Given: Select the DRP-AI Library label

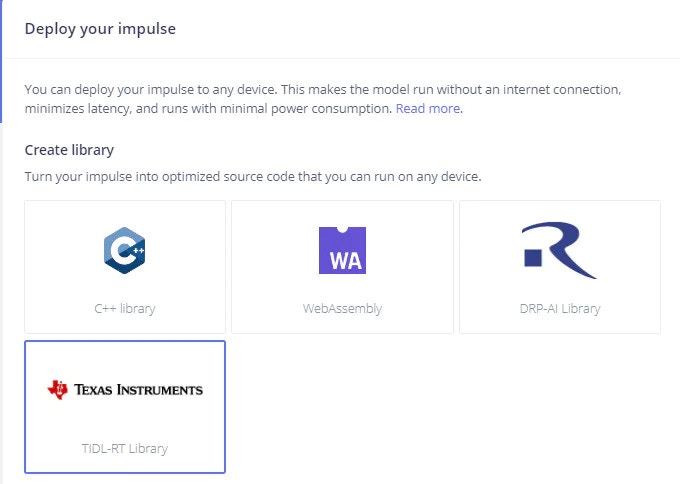Looking at the screenshot, I should coord(560,309).
